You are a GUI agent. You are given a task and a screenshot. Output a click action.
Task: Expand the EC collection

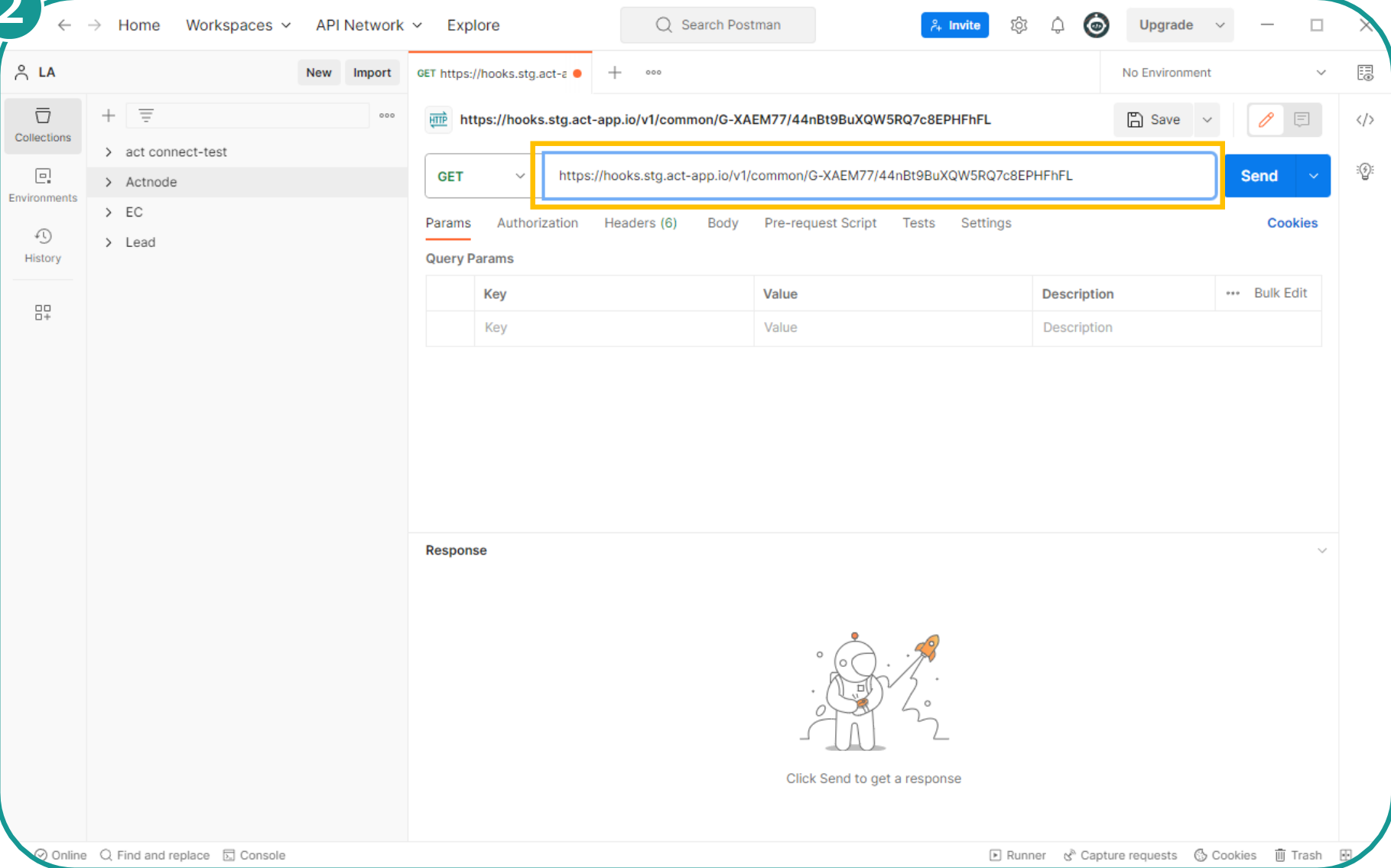coord(109,212)
